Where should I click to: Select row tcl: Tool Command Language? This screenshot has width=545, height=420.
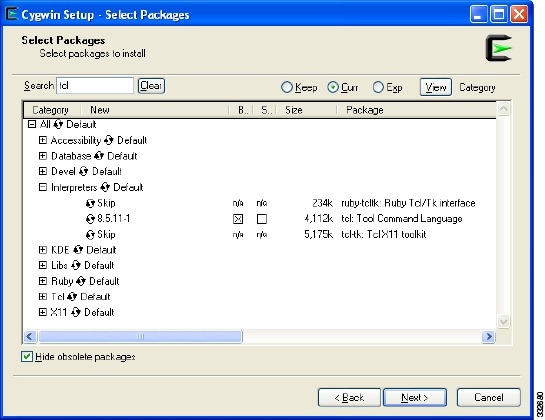[260, 219]
